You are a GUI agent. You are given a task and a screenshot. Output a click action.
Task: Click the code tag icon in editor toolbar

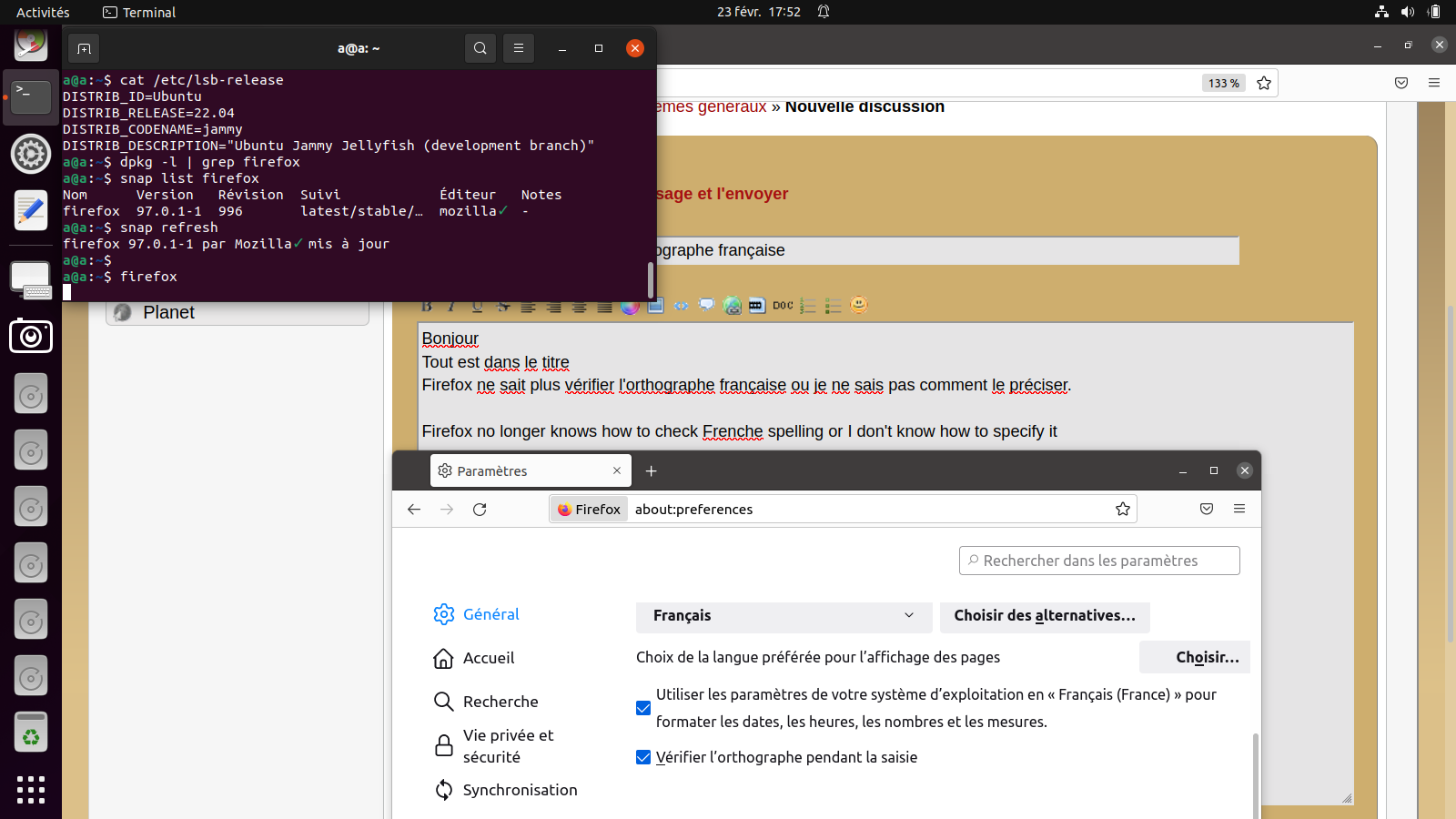pyautogui.click(x=681, y=306)
